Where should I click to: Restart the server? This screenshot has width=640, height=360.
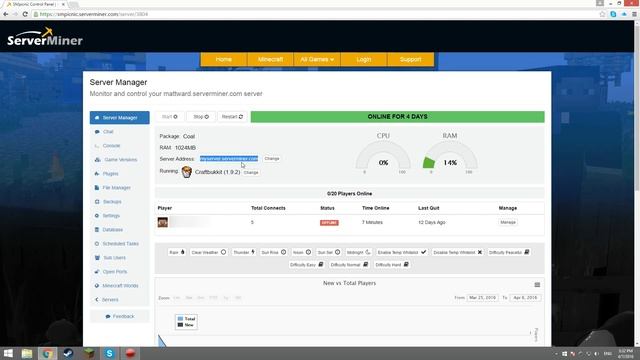[232, 117]
